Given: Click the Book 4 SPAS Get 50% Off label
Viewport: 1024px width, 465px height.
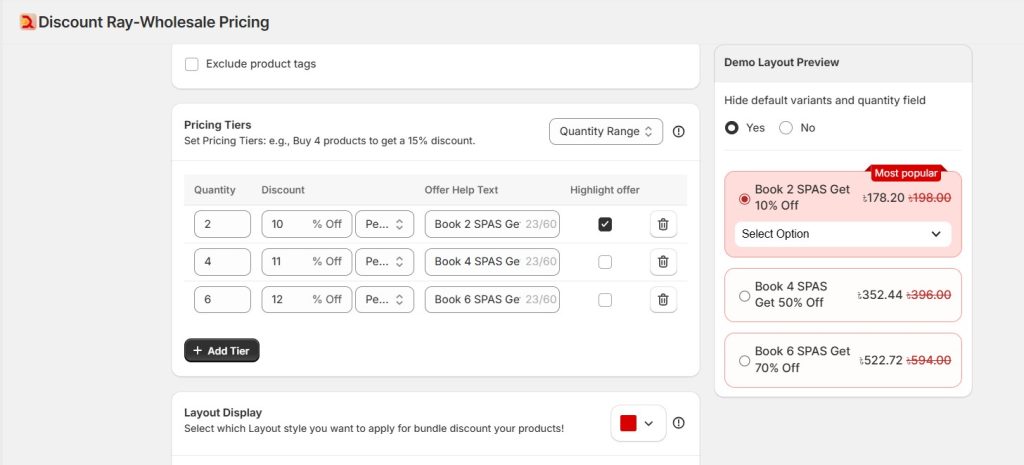Looking at the screenshot, I should [x=791, y=295].
